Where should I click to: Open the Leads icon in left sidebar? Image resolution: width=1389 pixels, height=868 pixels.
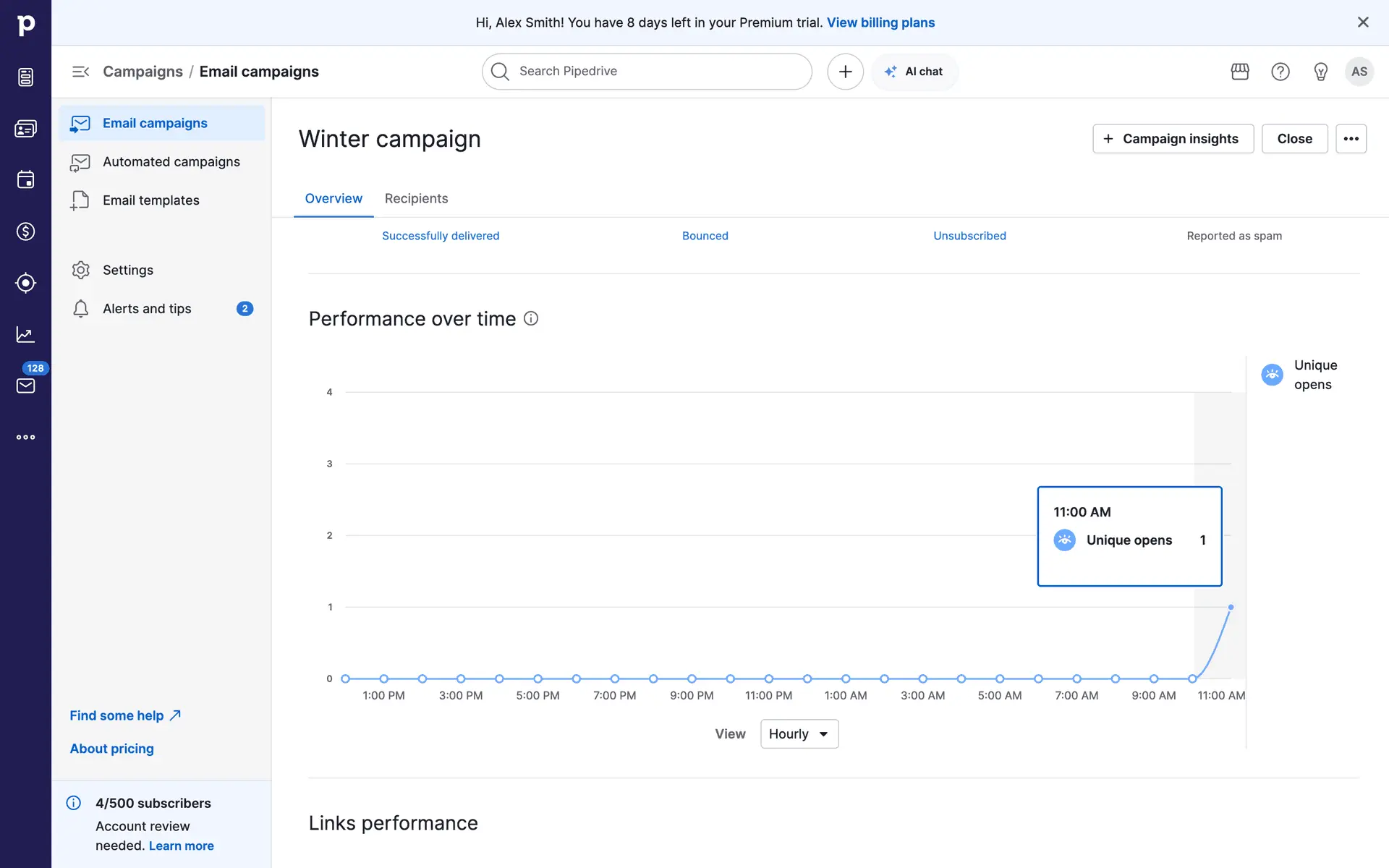point(25,283)
